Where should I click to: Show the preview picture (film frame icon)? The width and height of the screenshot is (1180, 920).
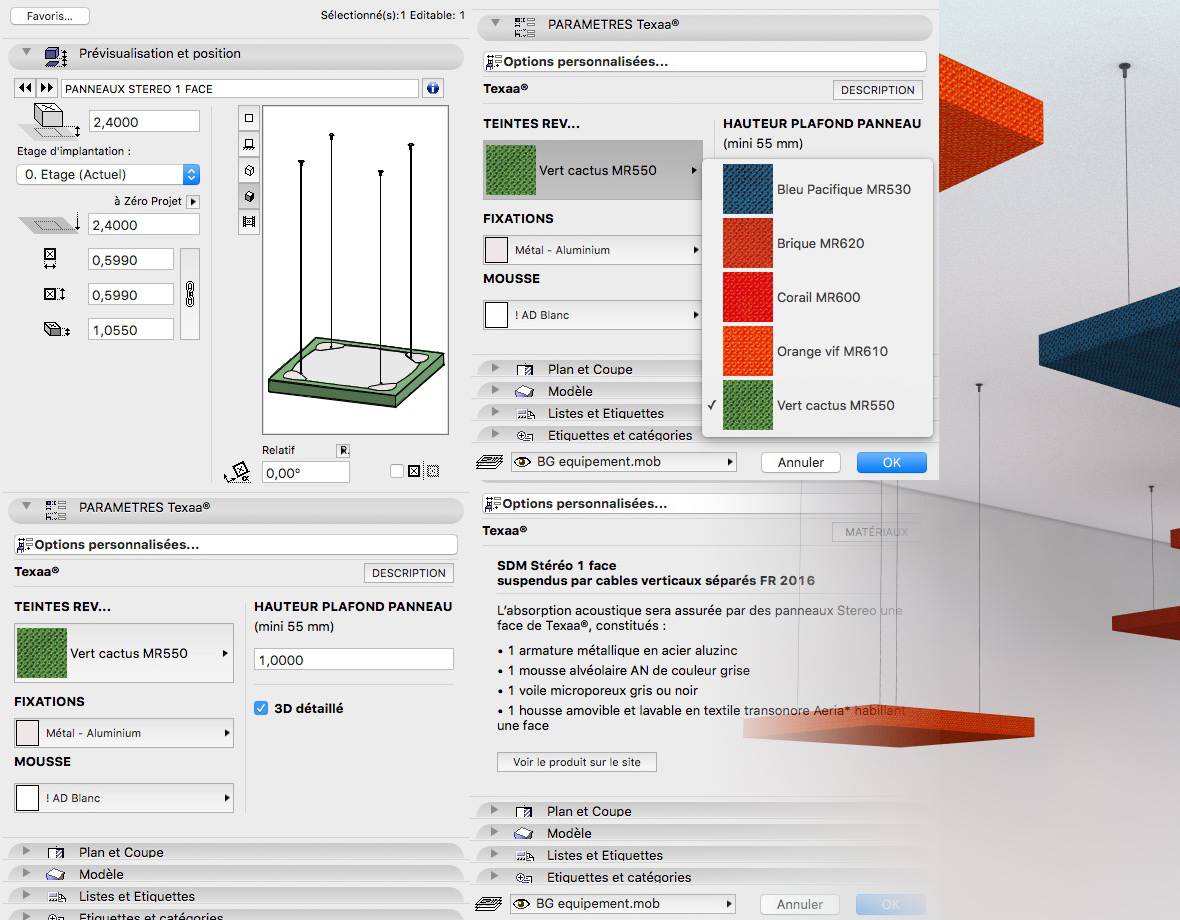coord(249,221)
